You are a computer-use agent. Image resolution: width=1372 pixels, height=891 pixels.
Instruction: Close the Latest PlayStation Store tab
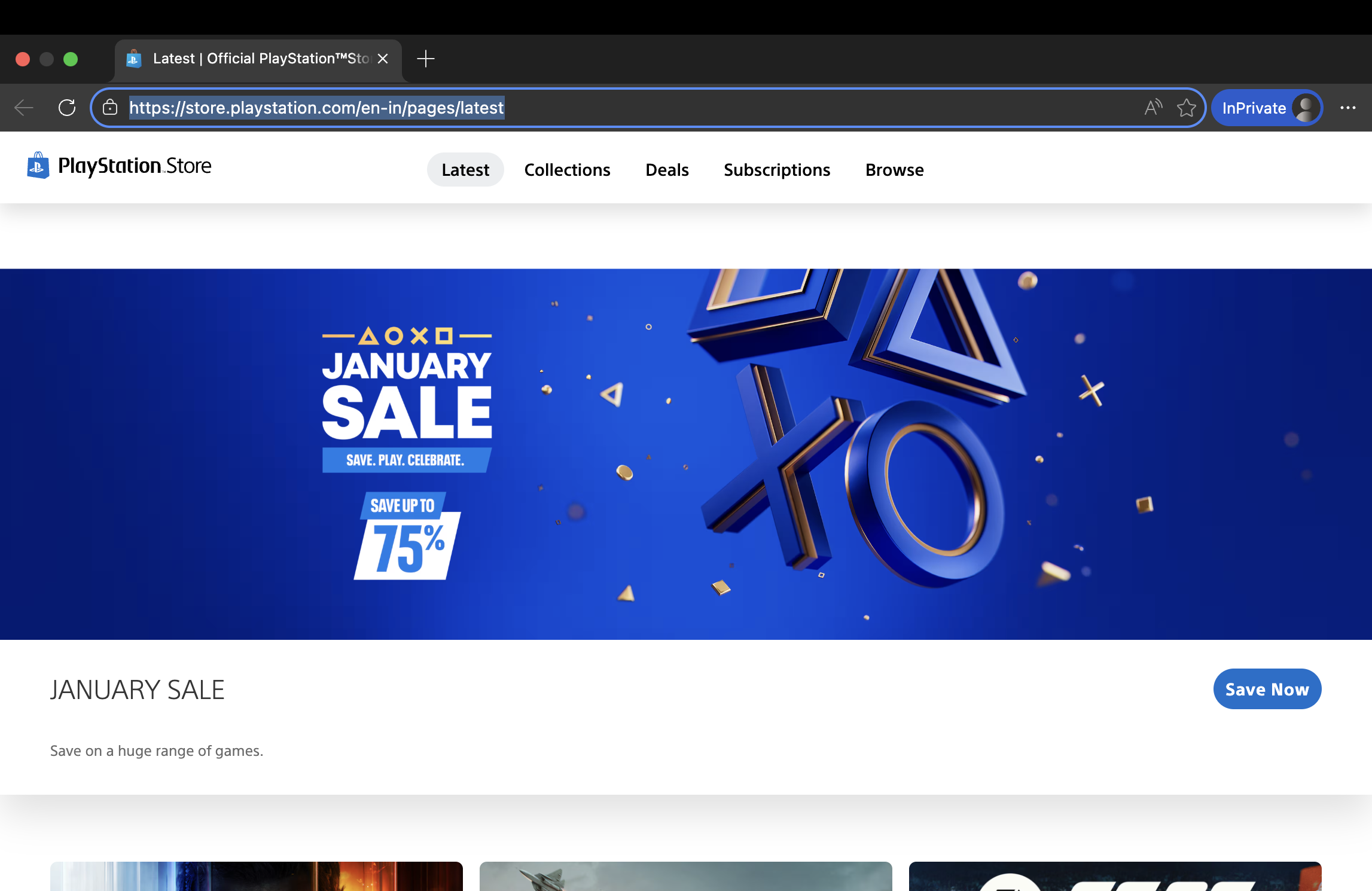tap(383, 59)
